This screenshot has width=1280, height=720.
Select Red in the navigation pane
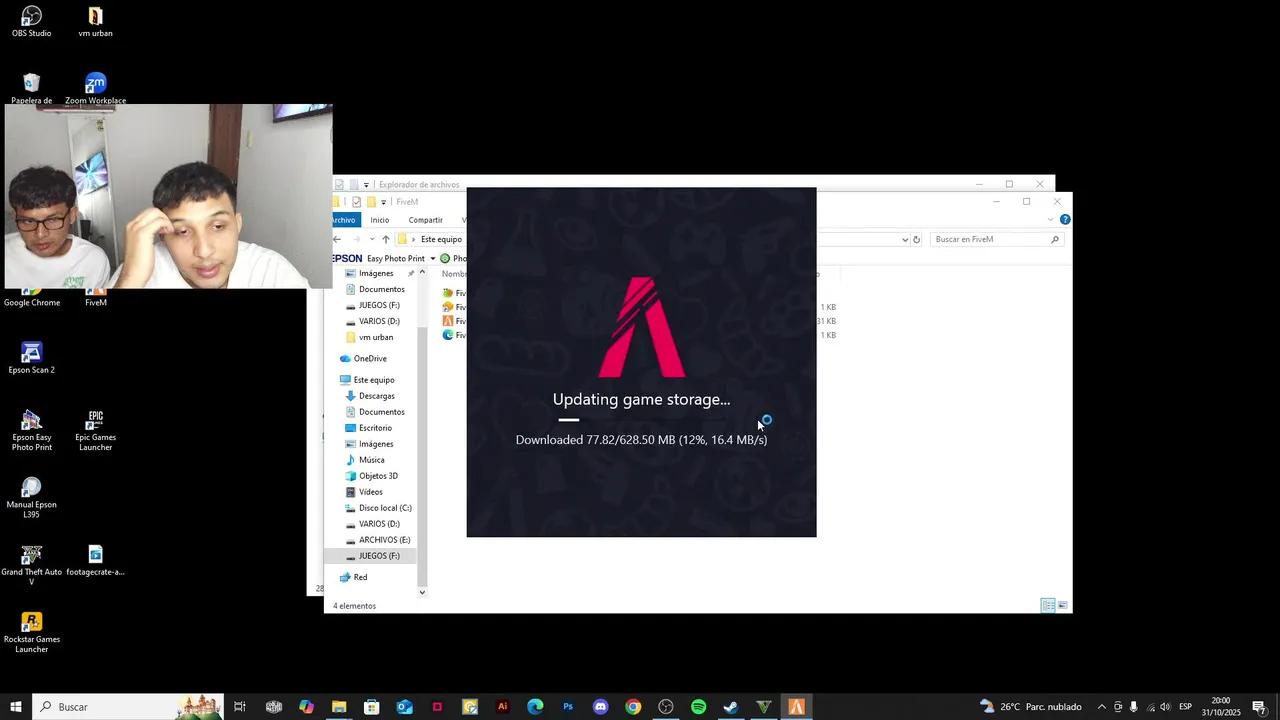pos(360,578)
